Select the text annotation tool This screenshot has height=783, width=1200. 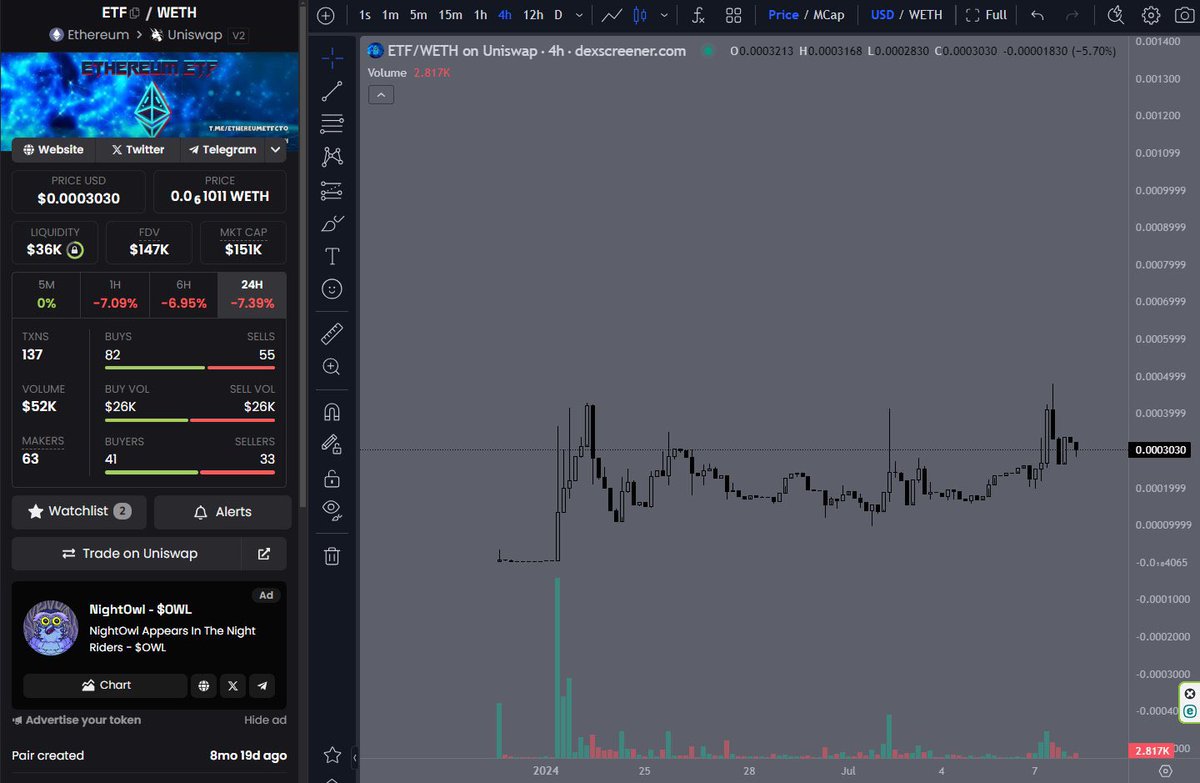[x=332, y=256]
